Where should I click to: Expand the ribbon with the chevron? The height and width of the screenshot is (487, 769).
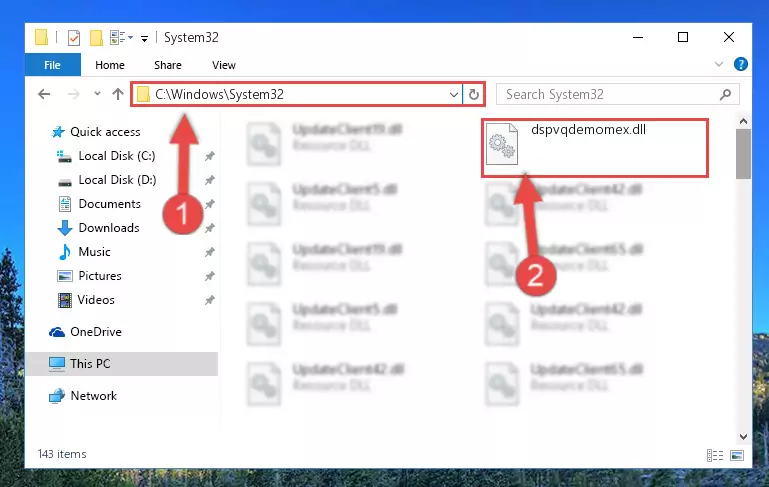tap(718, 64)
